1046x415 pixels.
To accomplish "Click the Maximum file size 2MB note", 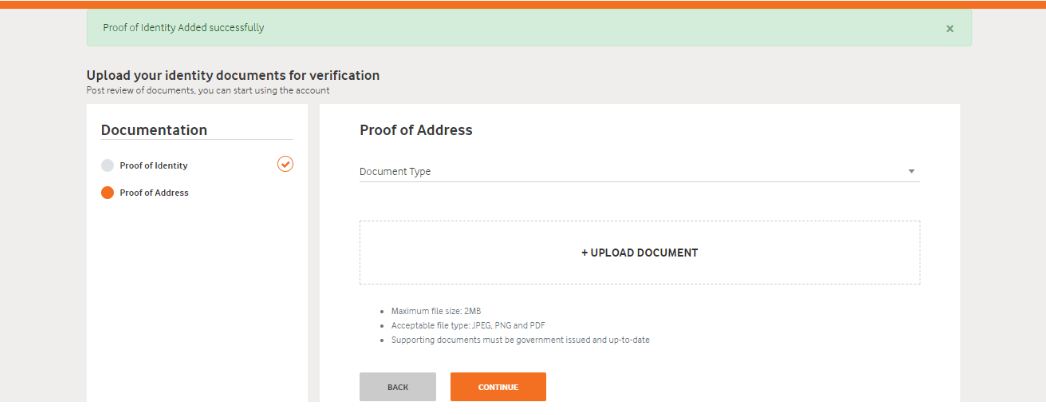I will pyautogui.click(x=436, y=311).
